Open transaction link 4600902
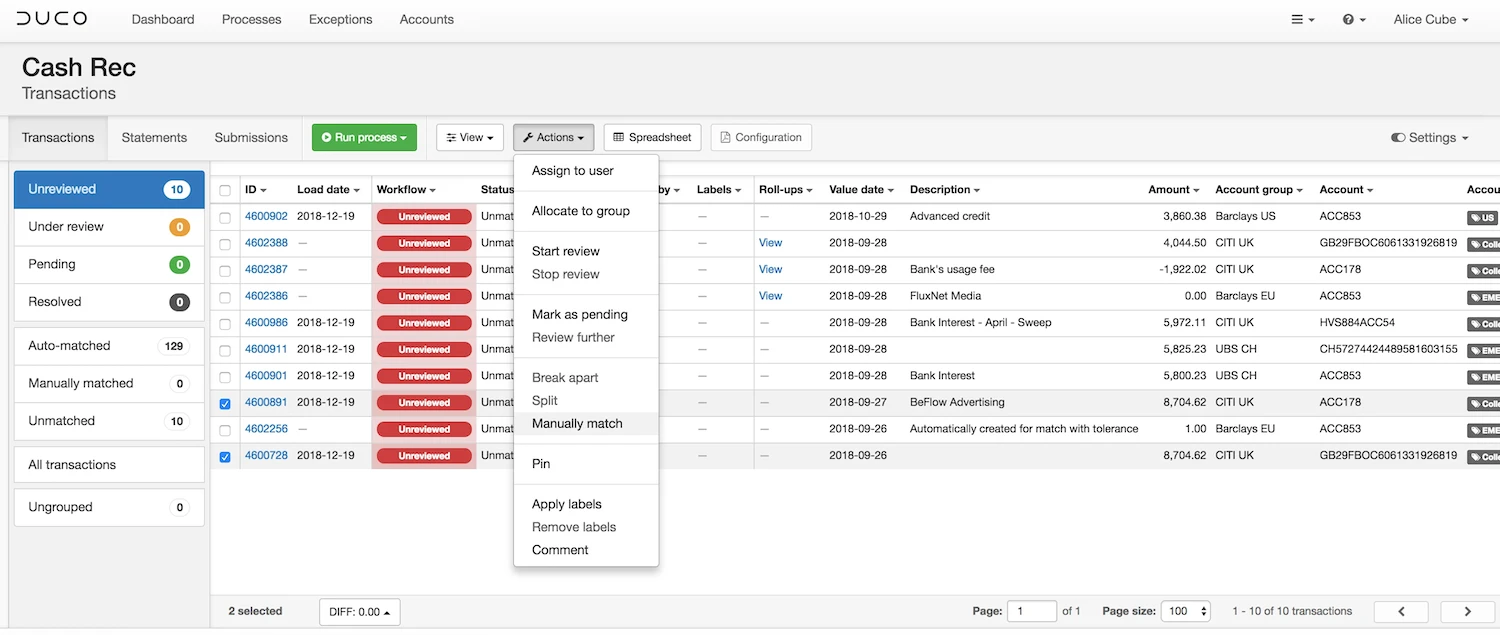Screen dimensions: 1500x635 pos(266,217)
